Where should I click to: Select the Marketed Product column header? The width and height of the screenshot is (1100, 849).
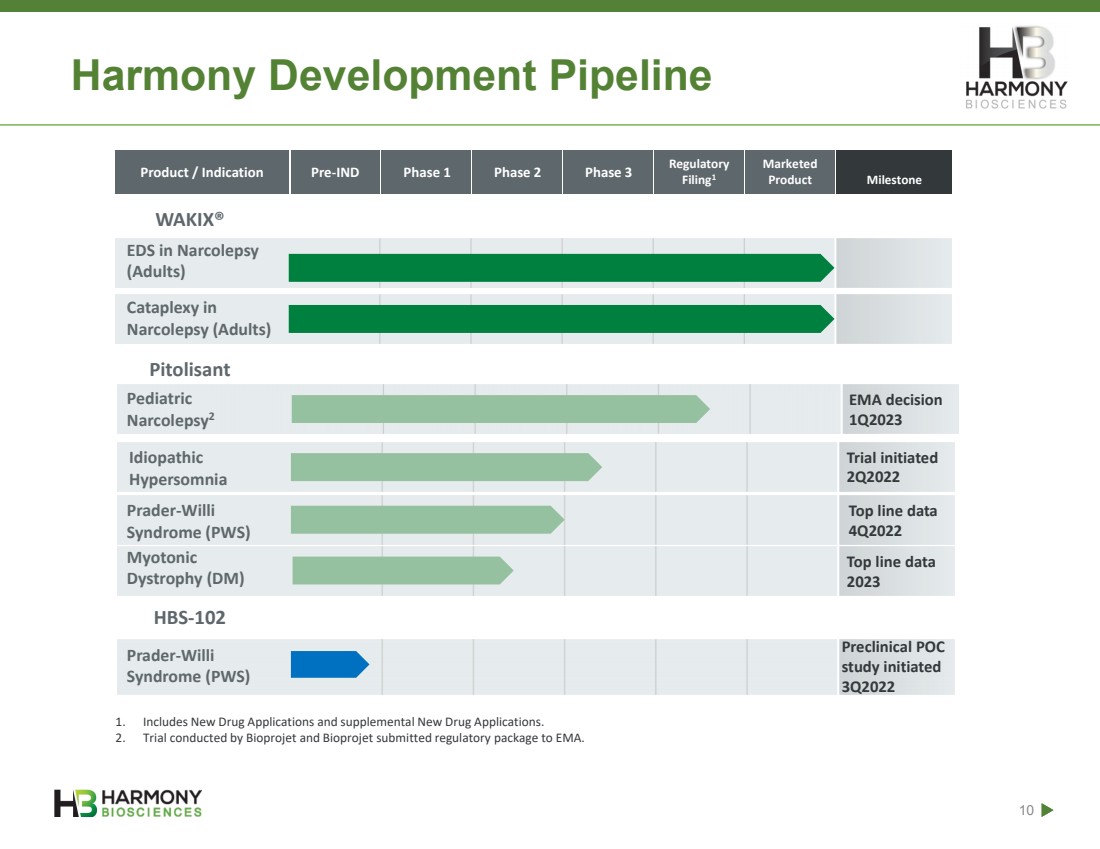point(790,172)
